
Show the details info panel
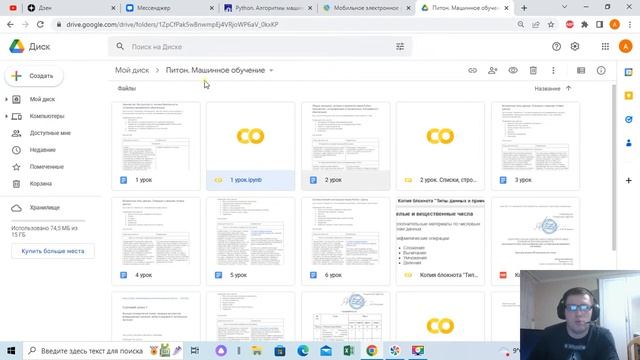tap(601, 71)
